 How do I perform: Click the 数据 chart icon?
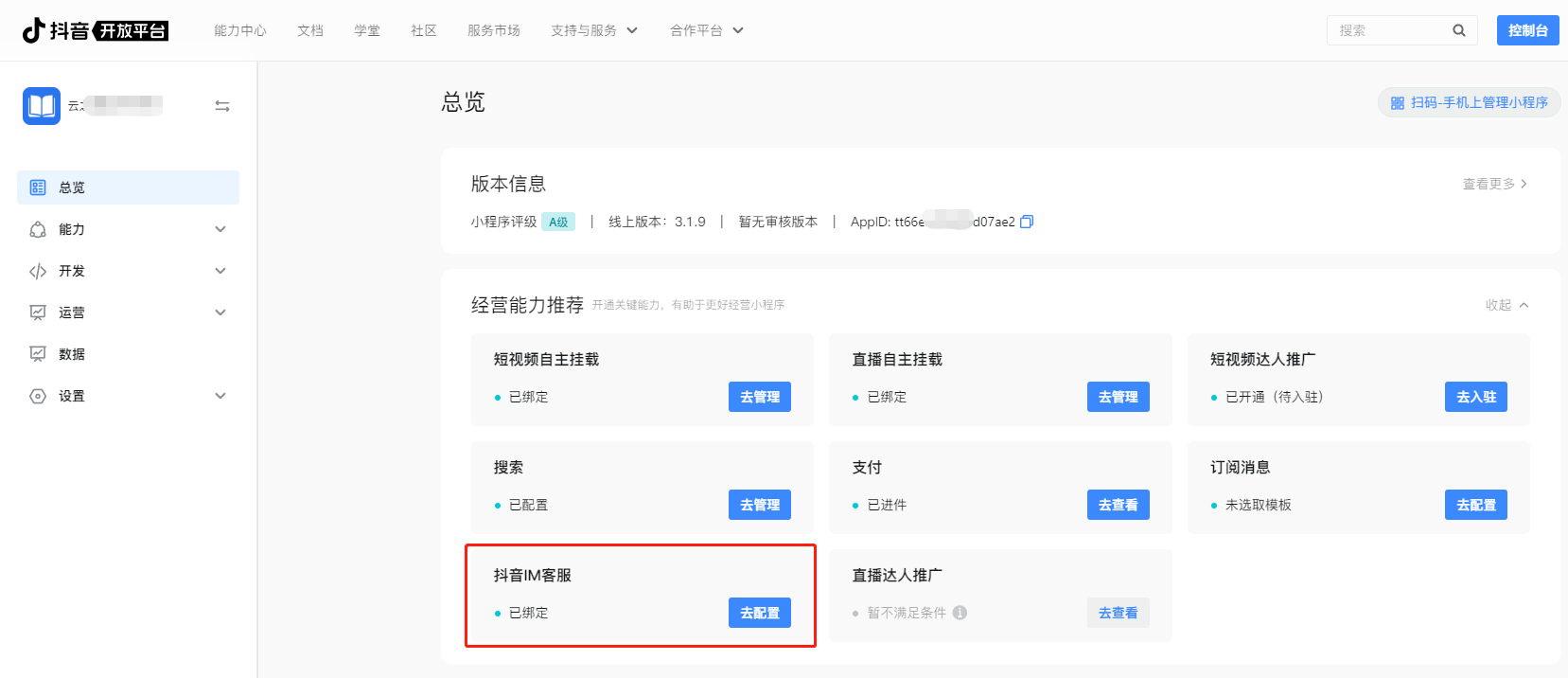click(x=38, y=354)
